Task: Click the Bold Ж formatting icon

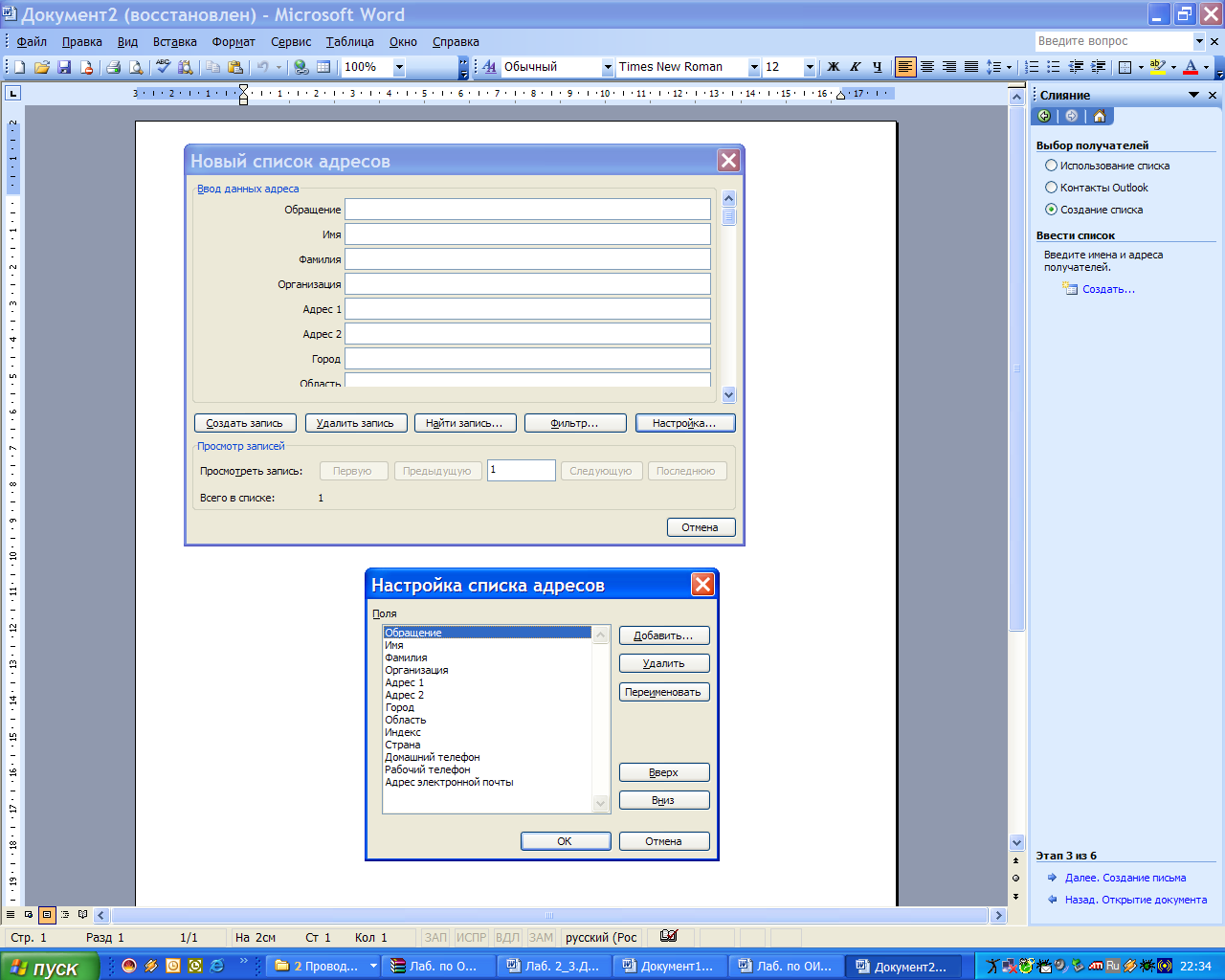Action: tap(833, 67)
